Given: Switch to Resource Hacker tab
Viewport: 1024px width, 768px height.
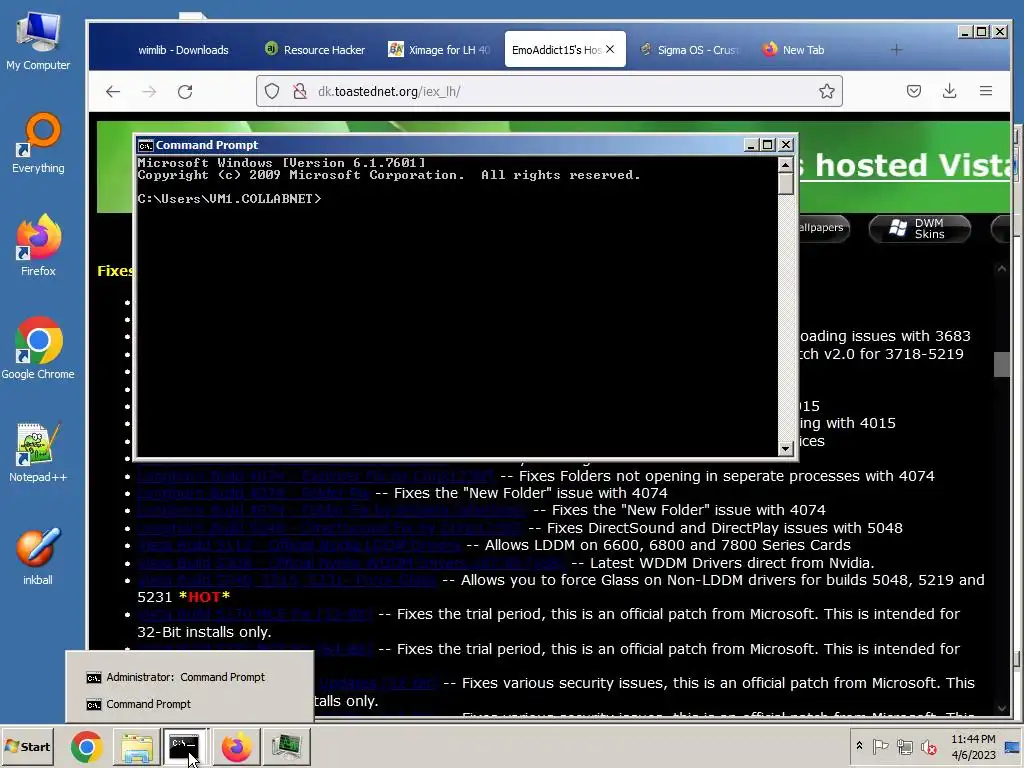Looking at the screenshot, I should click(315, 50).
